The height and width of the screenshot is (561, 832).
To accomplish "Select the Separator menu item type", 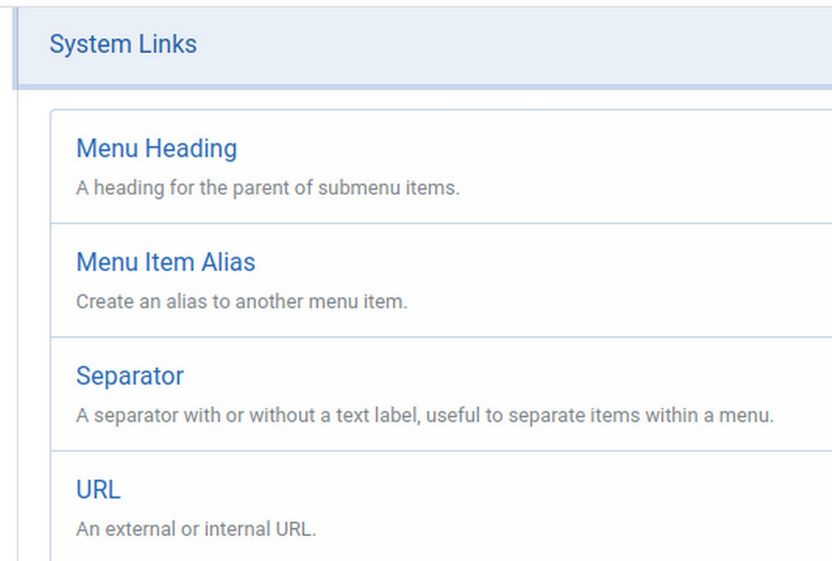I will coord(130,377).
